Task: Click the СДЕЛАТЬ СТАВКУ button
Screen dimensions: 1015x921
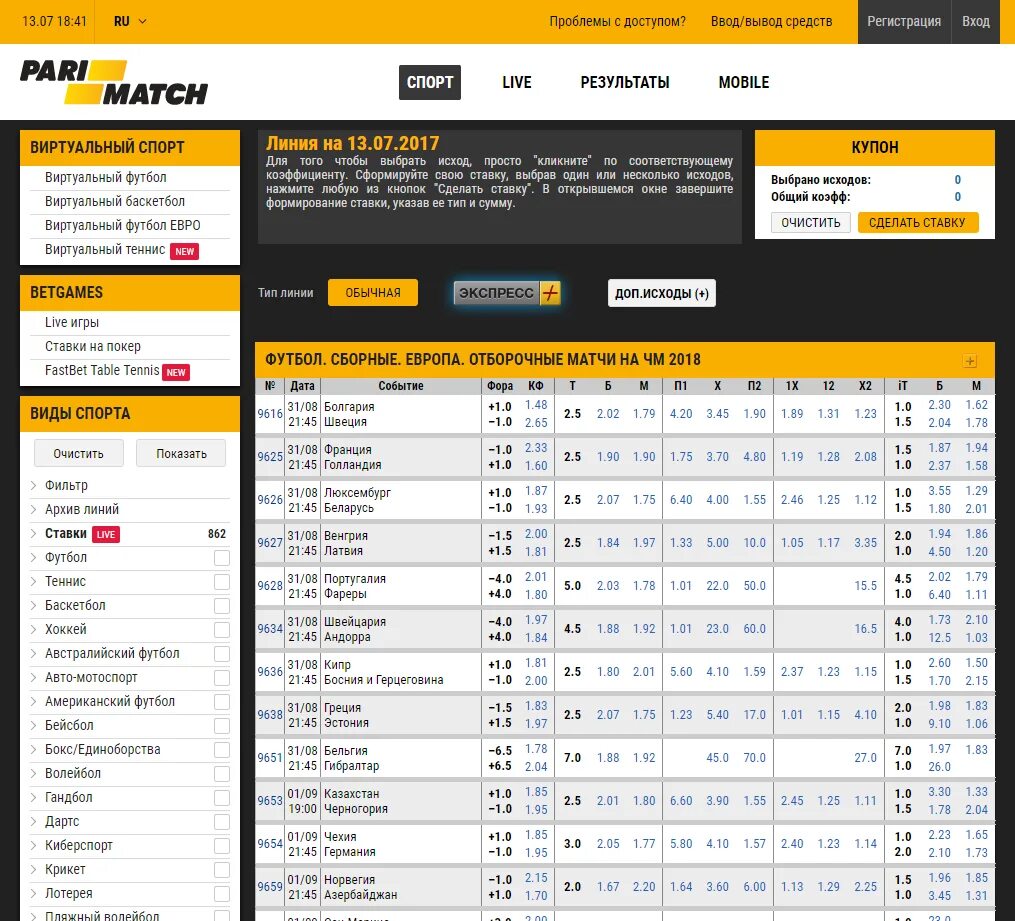Action: [x=917, y=223]
